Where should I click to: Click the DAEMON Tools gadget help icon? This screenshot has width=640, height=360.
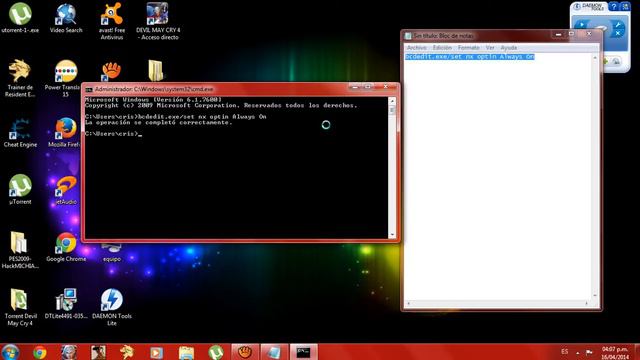(613, 7)
